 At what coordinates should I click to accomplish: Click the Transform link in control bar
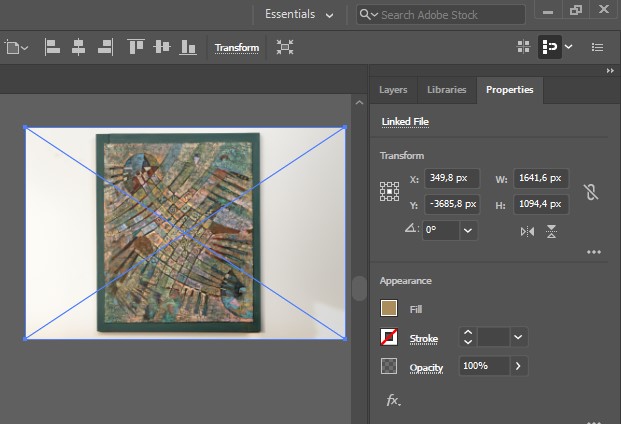point(237,48)
